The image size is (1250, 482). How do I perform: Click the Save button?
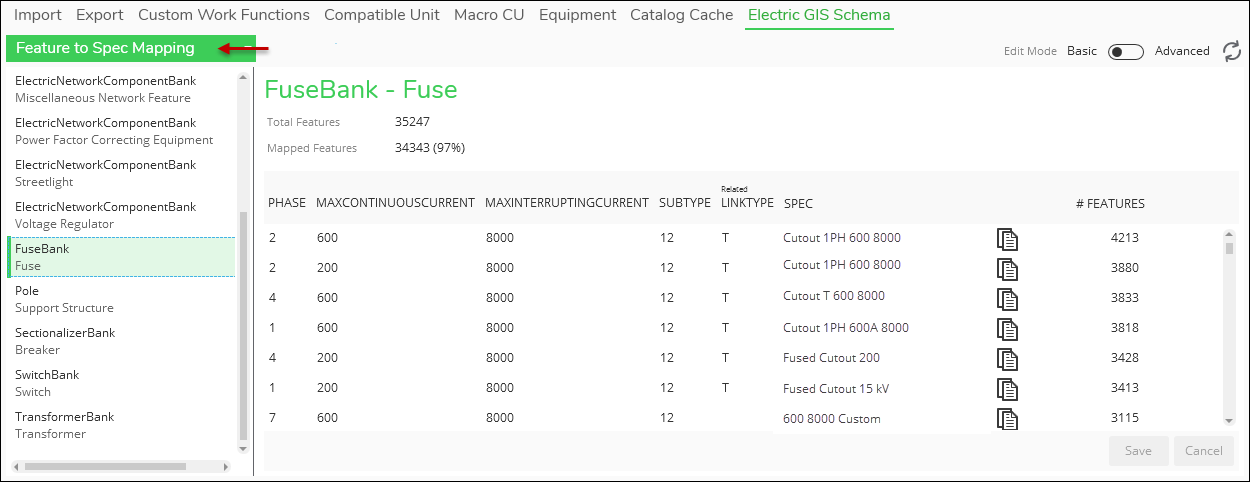(1138, 451)
